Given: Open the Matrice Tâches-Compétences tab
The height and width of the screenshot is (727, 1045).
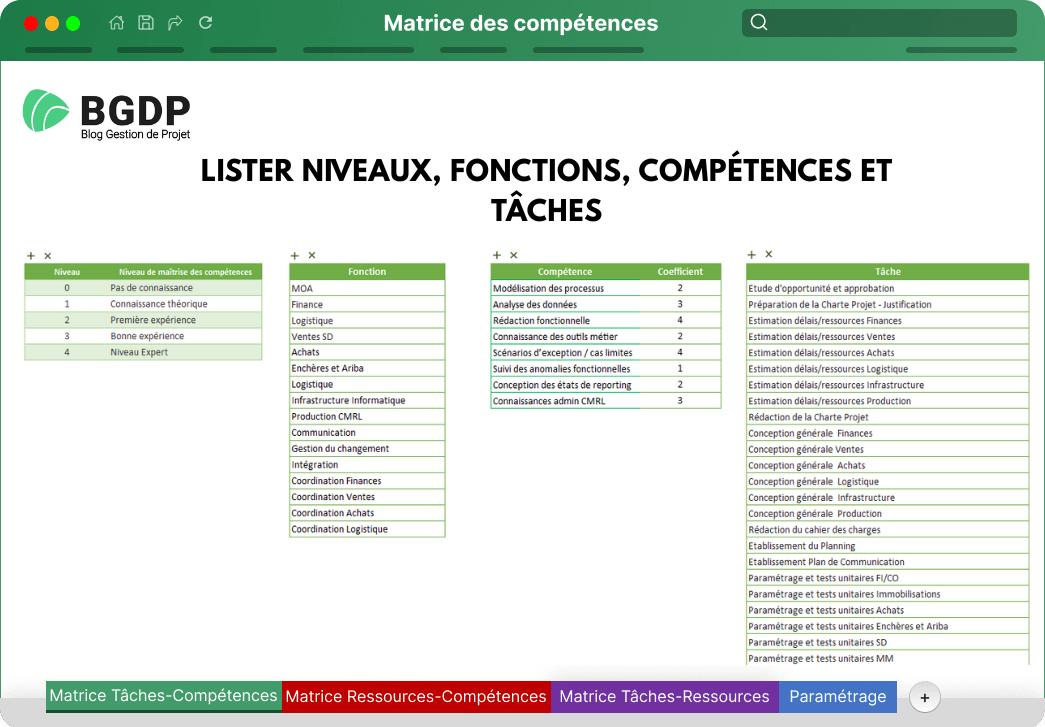Looking at the screenshot, I should pyautogui.click(x=163, y=696).
